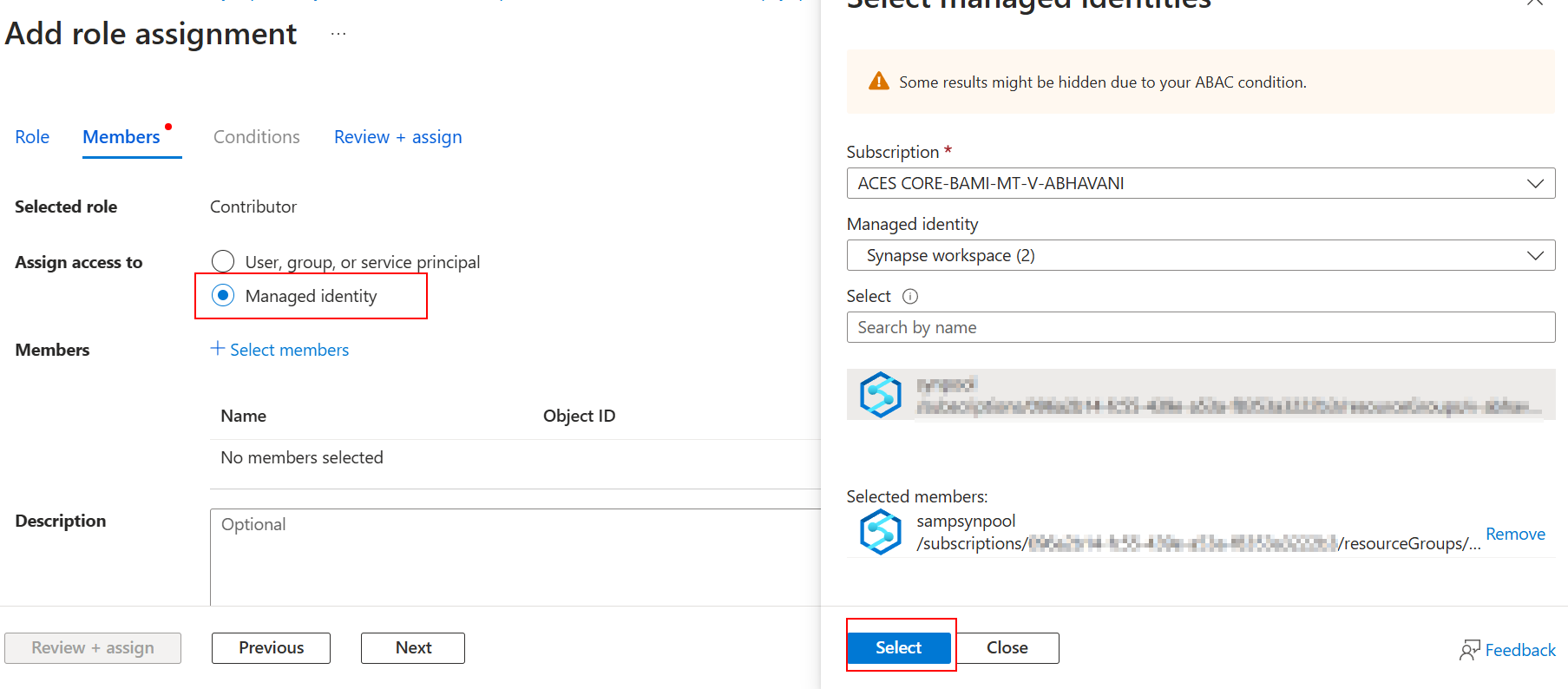The width and height of the screenshot is (1568, 689).
Task: Click the No members selected text
Action: tap(302, 457)
